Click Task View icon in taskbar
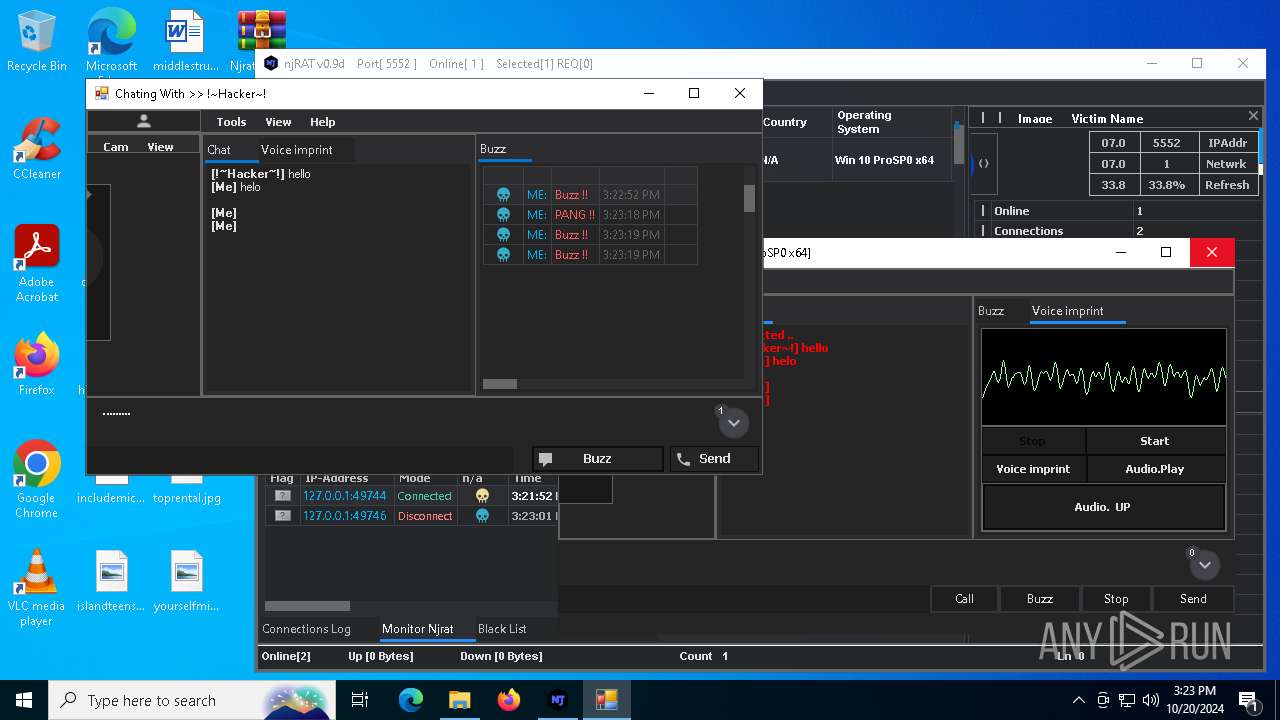Viewport: 1280px width, 720px height. (x=360, y=700)
